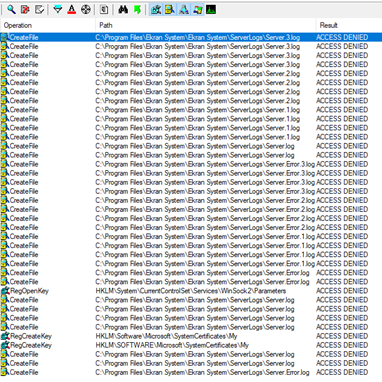
Task: Click the Find binoculars icon
Action: pyautogui.click(x=123, y=10)
